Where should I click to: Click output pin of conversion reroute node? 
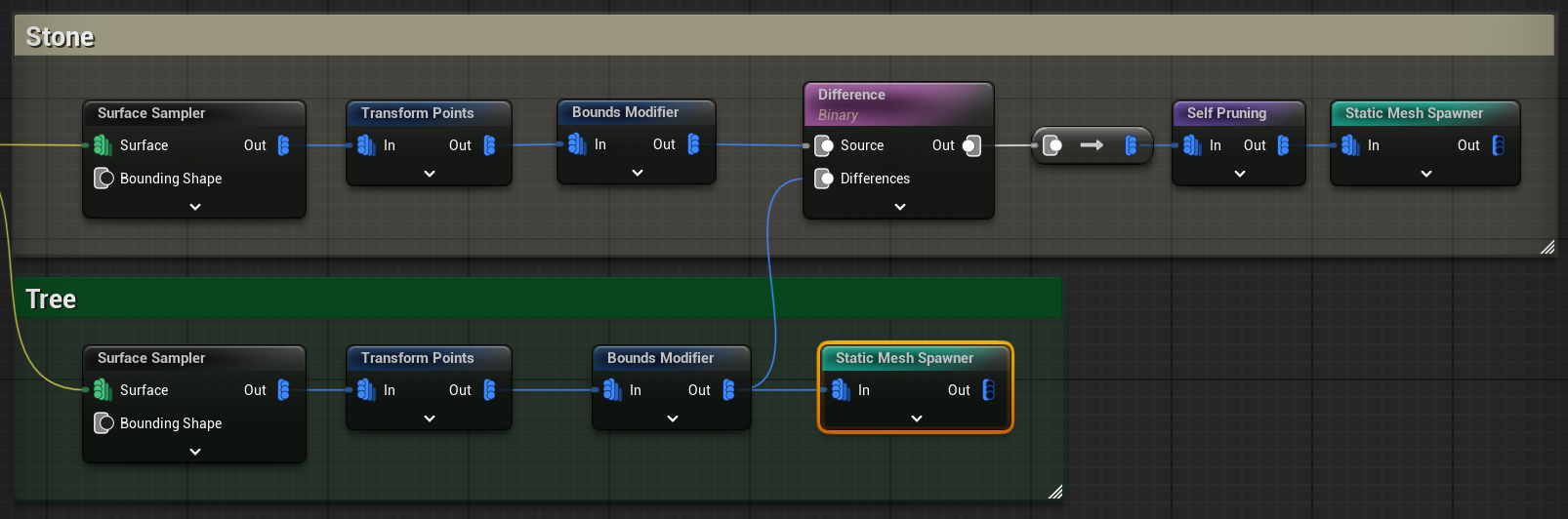tap(1132, 145)
